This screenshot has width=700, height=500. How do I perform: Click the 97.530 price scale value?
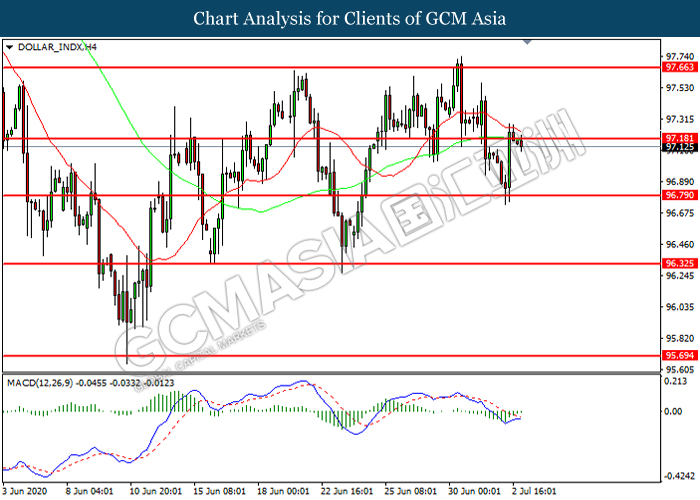point(680,88)
